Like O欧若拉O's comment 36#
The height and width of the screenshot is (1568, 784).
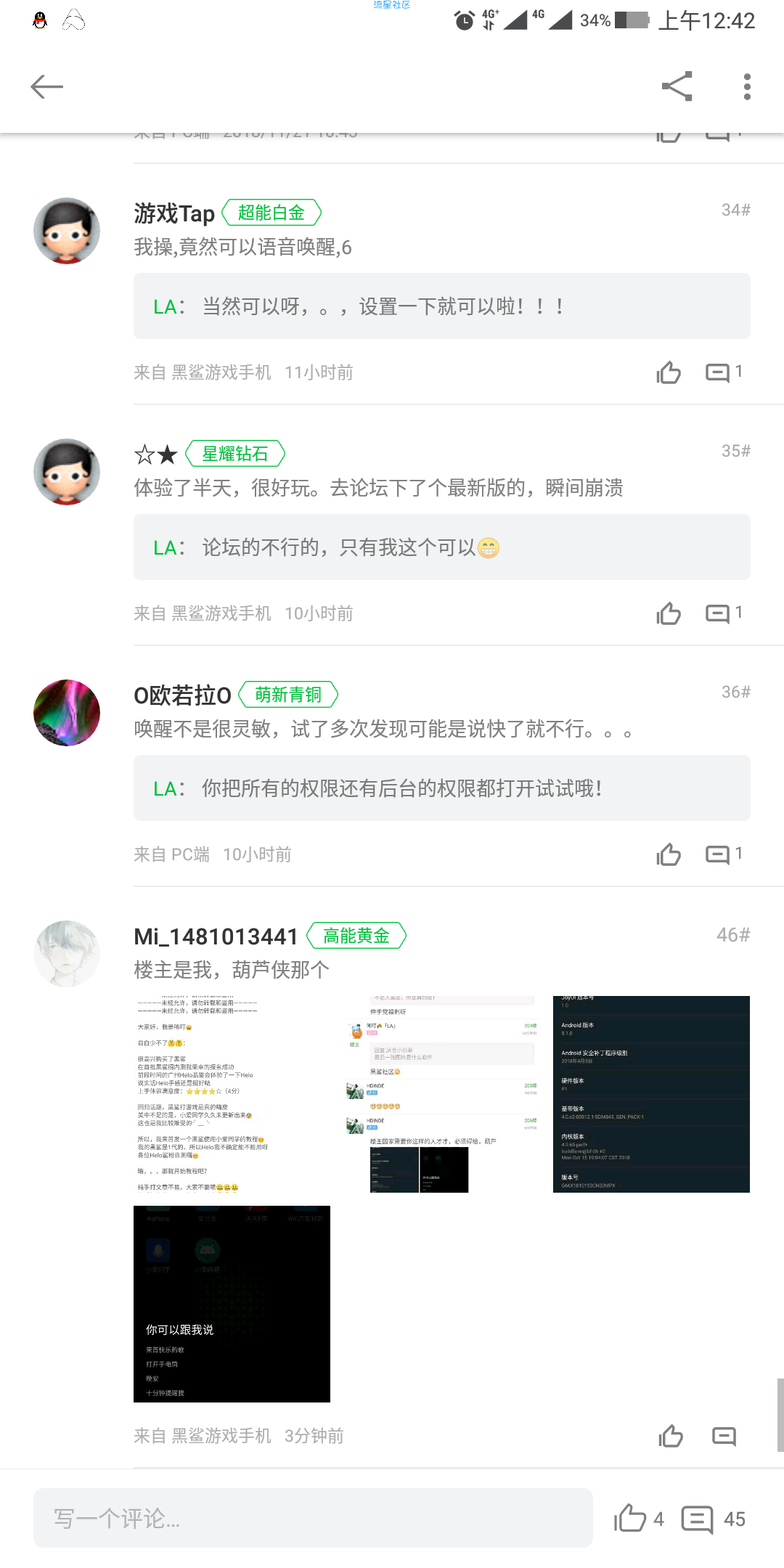[x=669, y=854]
